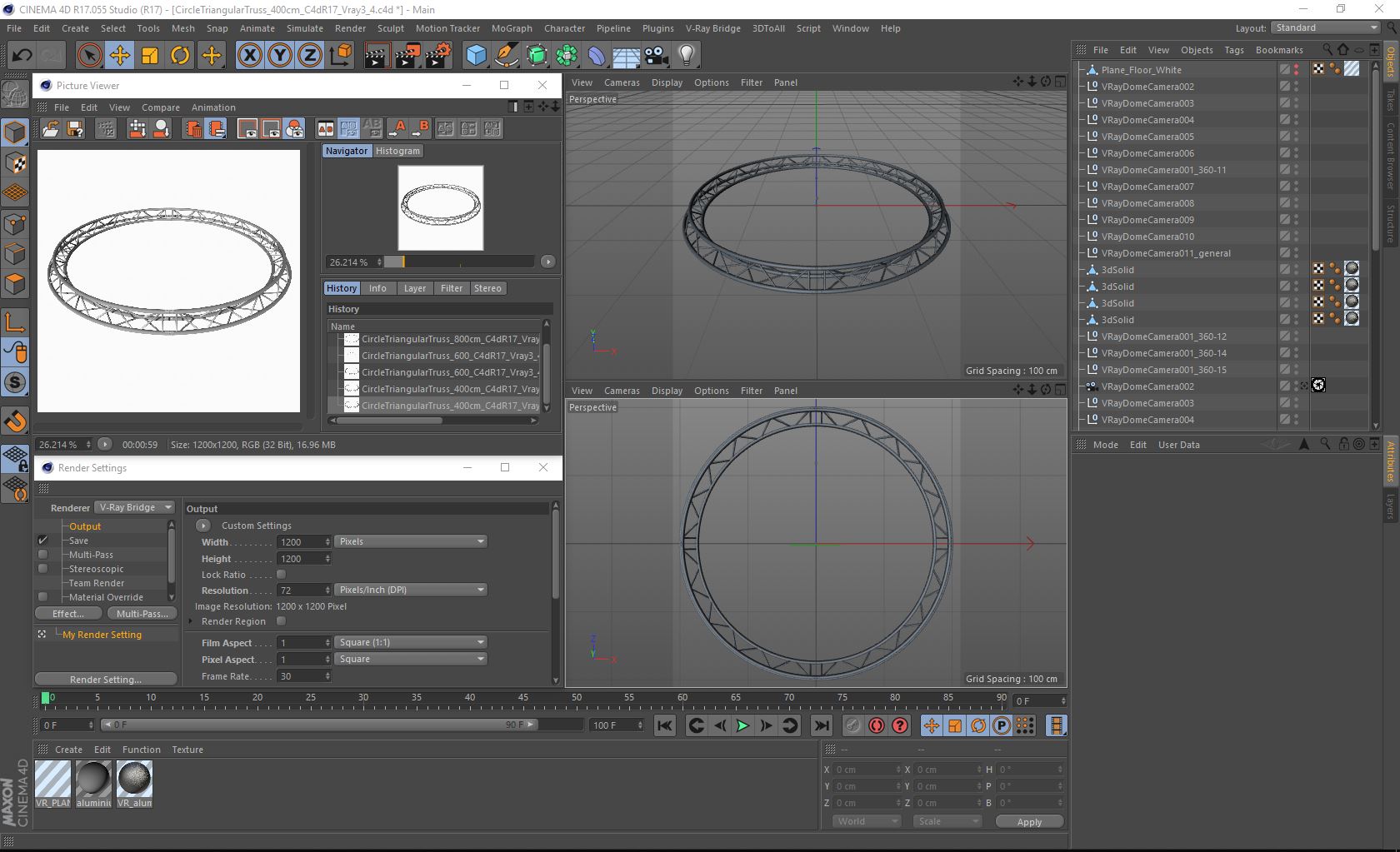Add a Light object from toolbar
This screenshot has height=852, width=1400.
(686, 56)
